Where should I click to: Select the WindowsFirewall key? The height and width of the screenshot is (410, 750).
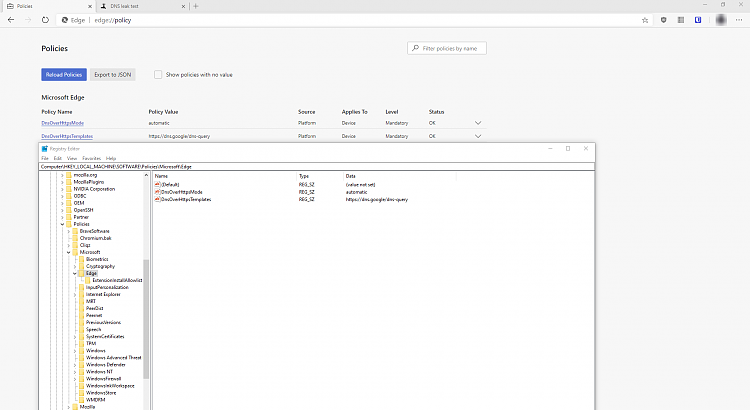(x=103, y=378)
